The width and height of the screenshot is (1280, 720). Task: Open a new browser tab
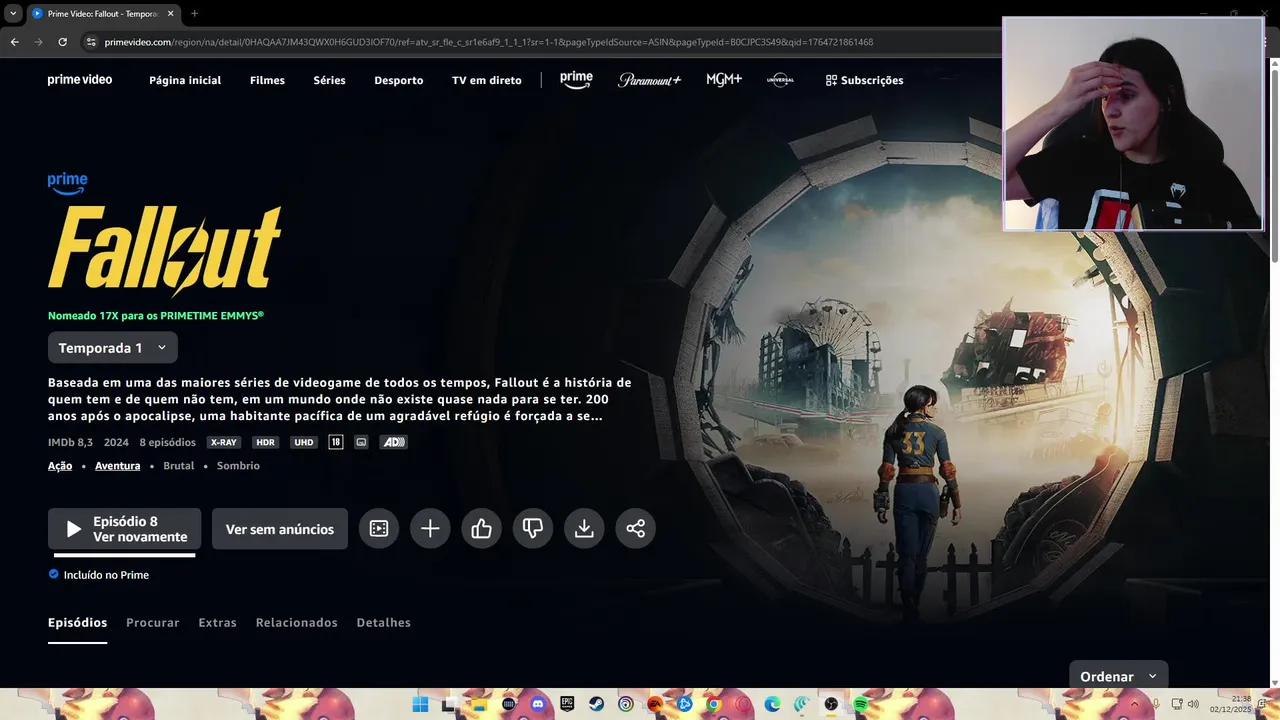[x=194, y=13]
